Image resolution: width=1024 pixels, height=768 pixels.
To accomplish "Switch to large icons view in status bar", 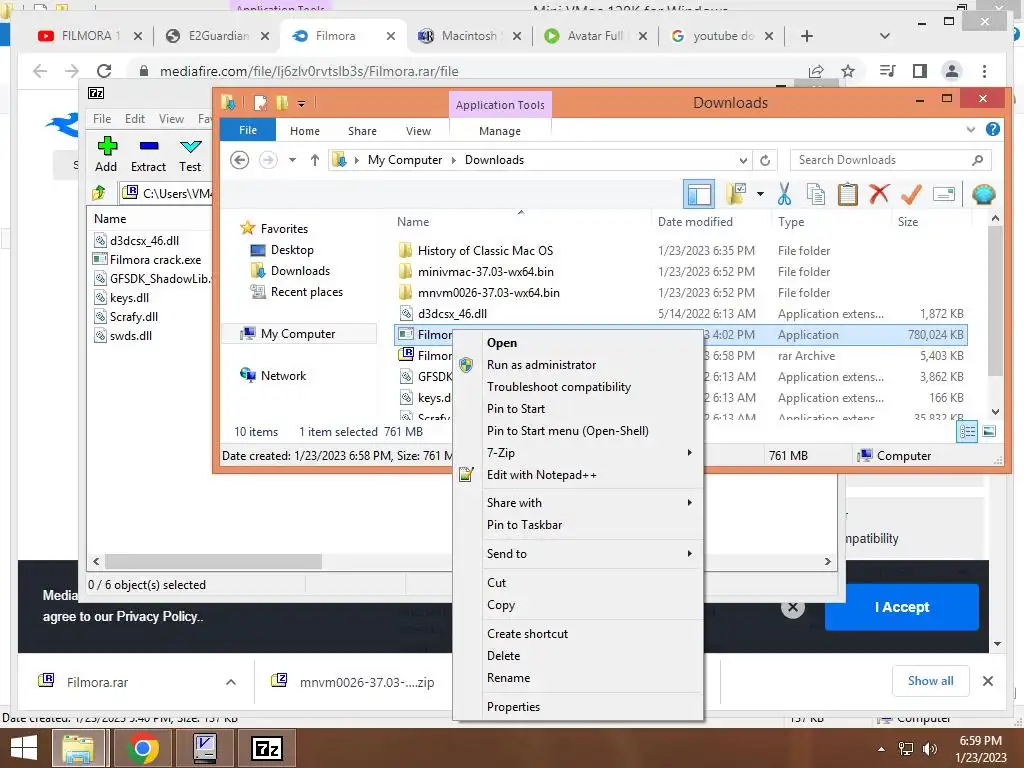I will point(989,431).
